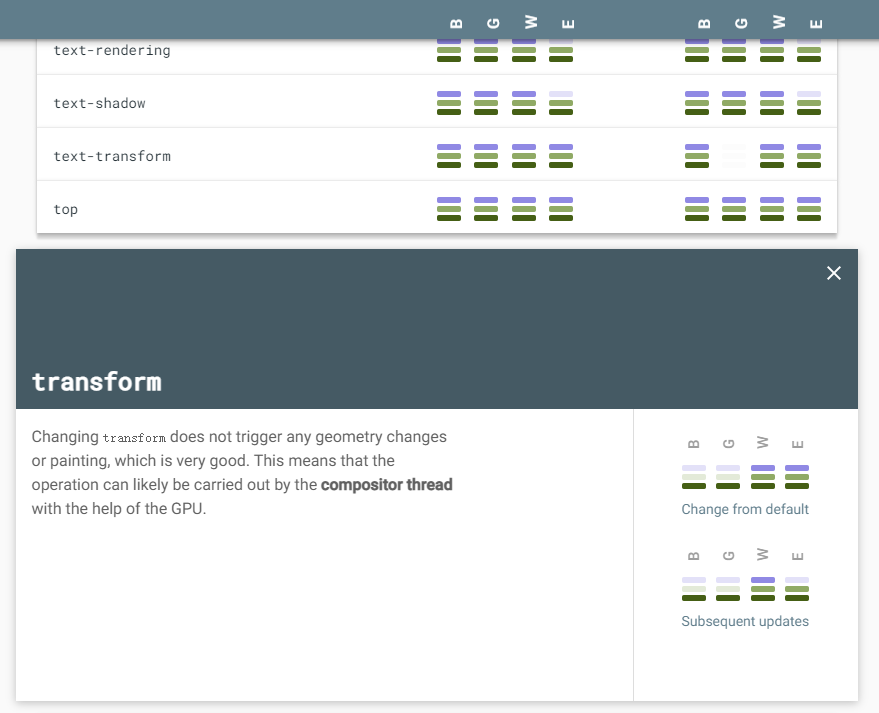
Task: Click B indicator above Change from default
Action: tap(694, 477)
